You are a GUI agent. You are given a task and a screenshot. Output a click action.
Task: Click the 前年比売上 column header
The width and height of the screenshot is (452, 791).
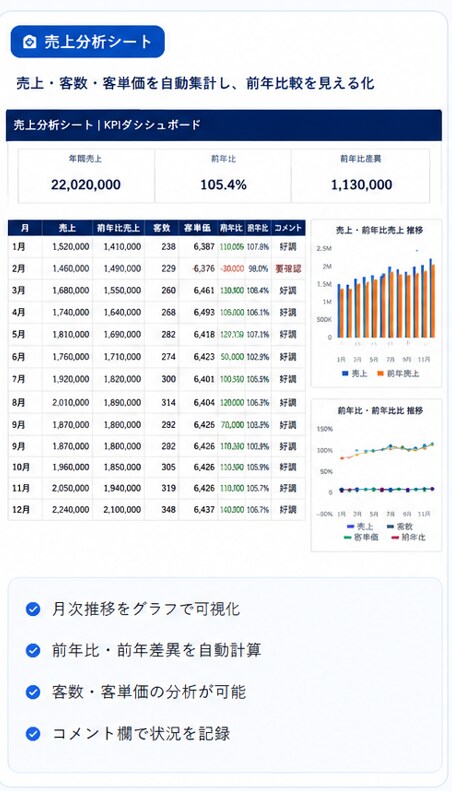click(x=119, y=228)
